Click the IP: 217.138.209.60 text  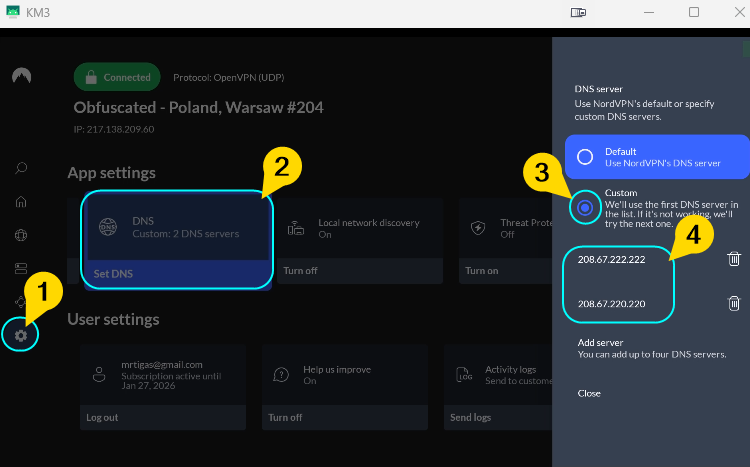pos(114,129)
